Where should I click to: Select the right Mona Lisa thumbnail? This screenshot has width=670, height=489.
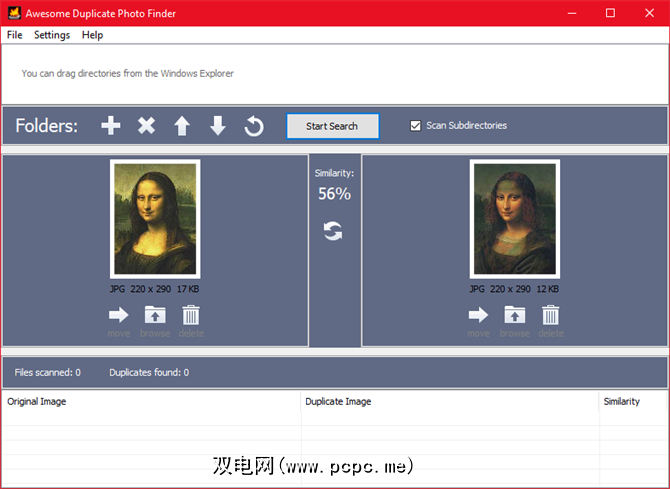[x=515, y=219]
